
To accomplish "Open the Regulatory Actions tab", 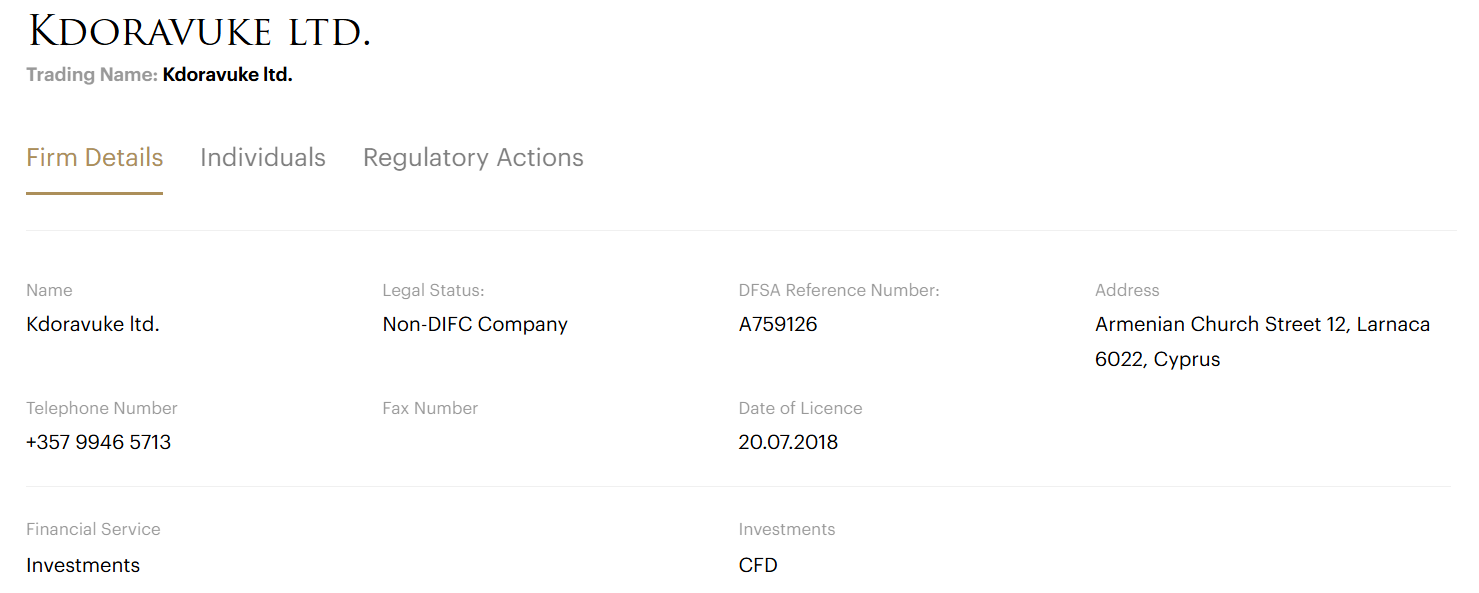I will [x=473, y=158].
